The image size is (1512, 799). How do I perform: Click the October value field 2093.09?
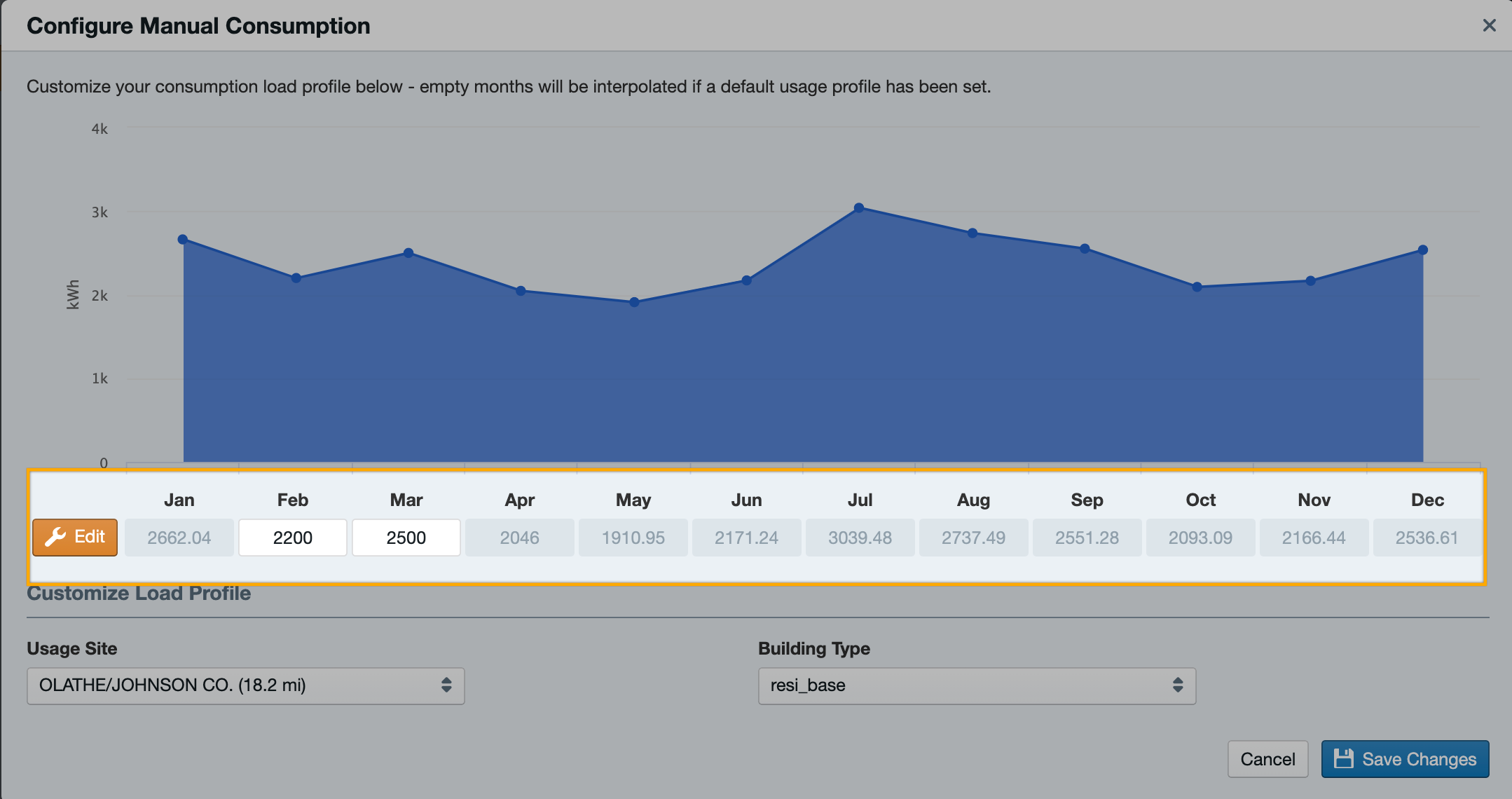(1200, 538)
